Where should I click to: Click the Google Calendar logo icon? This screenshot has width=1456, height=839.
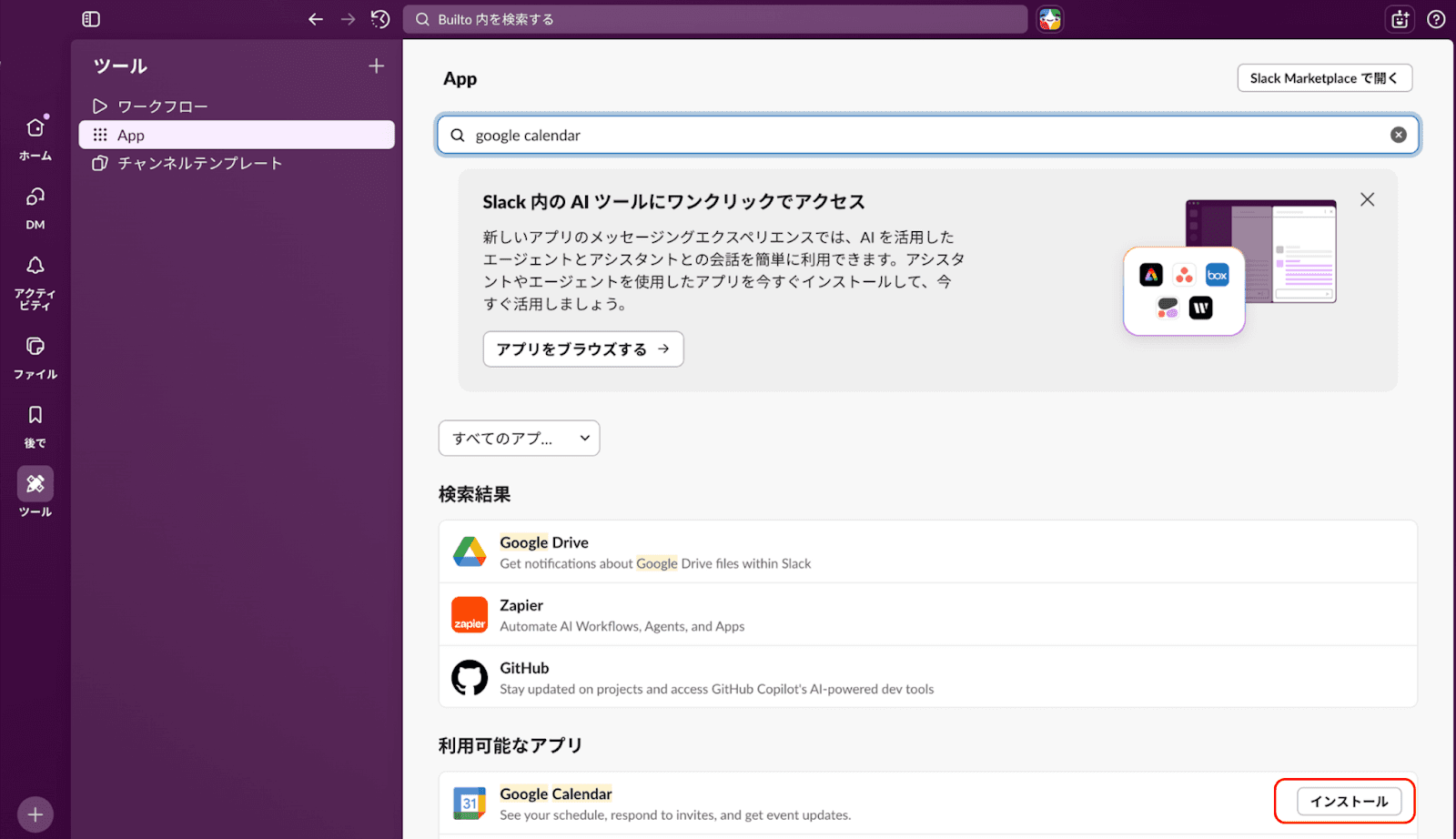pos(470,804)
